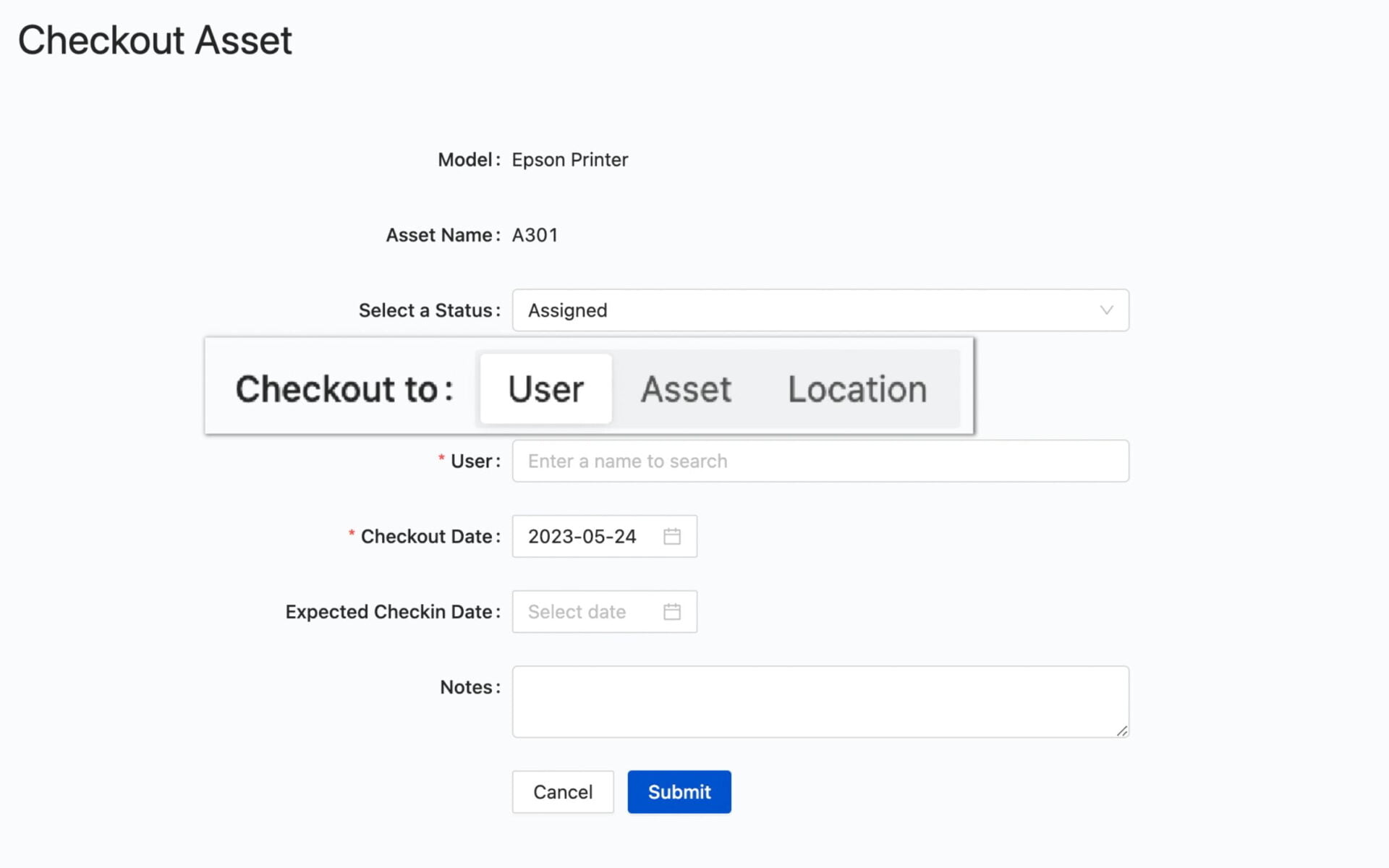The width and height of the screenshot is (1389, 868).
Task: Click the Expected Checkin Date calendar icon
Action: [x=672, y=611]
